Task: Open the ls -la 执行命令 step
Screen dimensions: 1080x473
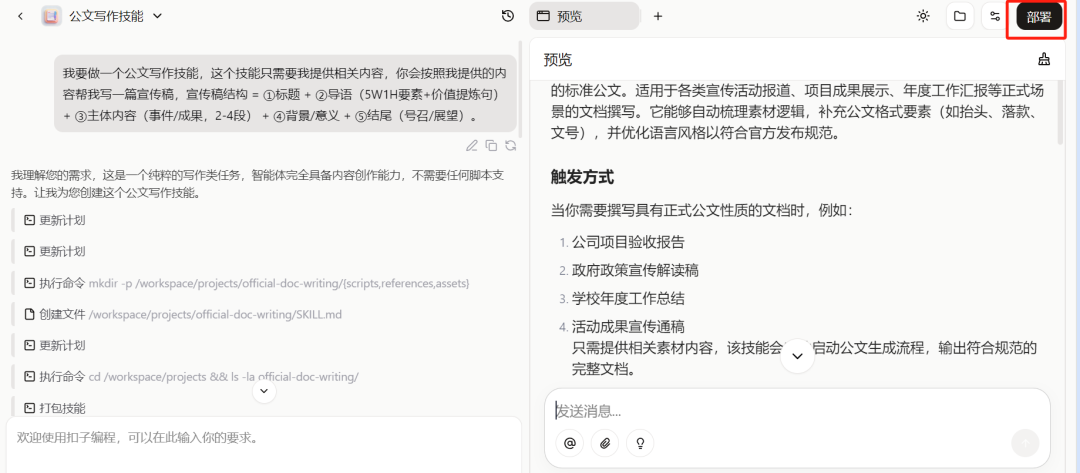Action: (191, 377)
